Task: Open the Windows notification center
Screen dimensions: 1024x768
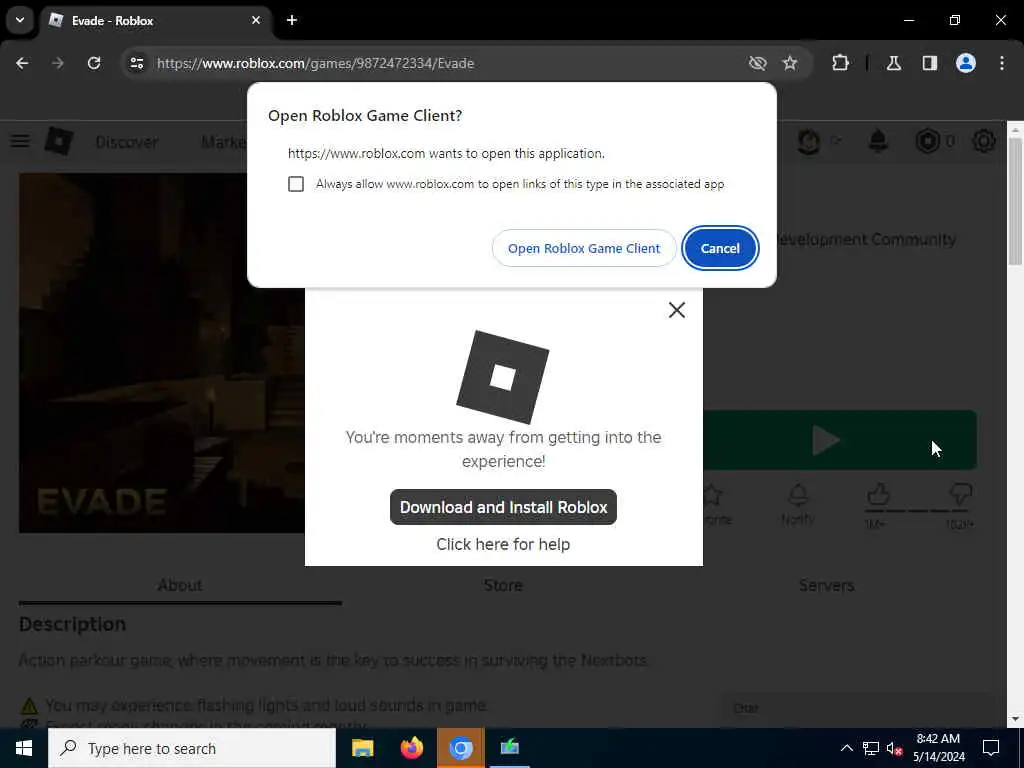Action: tap(991, 748)
